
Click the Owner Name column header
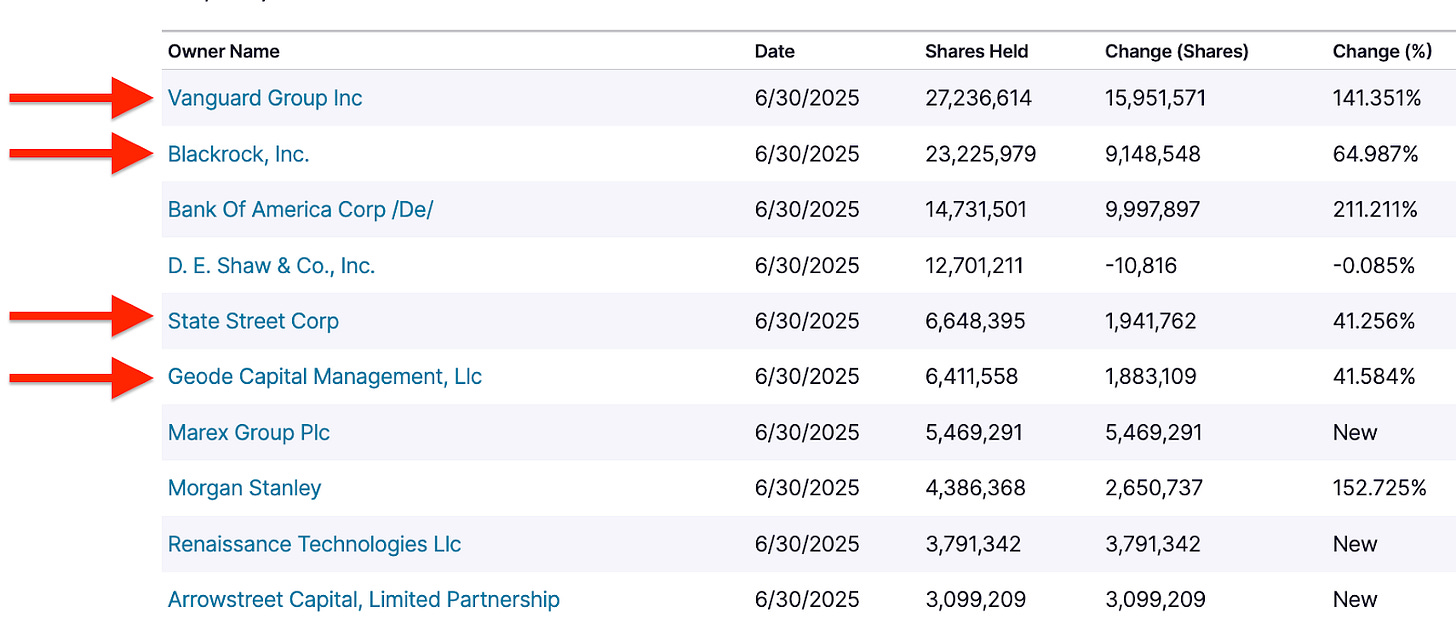[x=223, y=51]
